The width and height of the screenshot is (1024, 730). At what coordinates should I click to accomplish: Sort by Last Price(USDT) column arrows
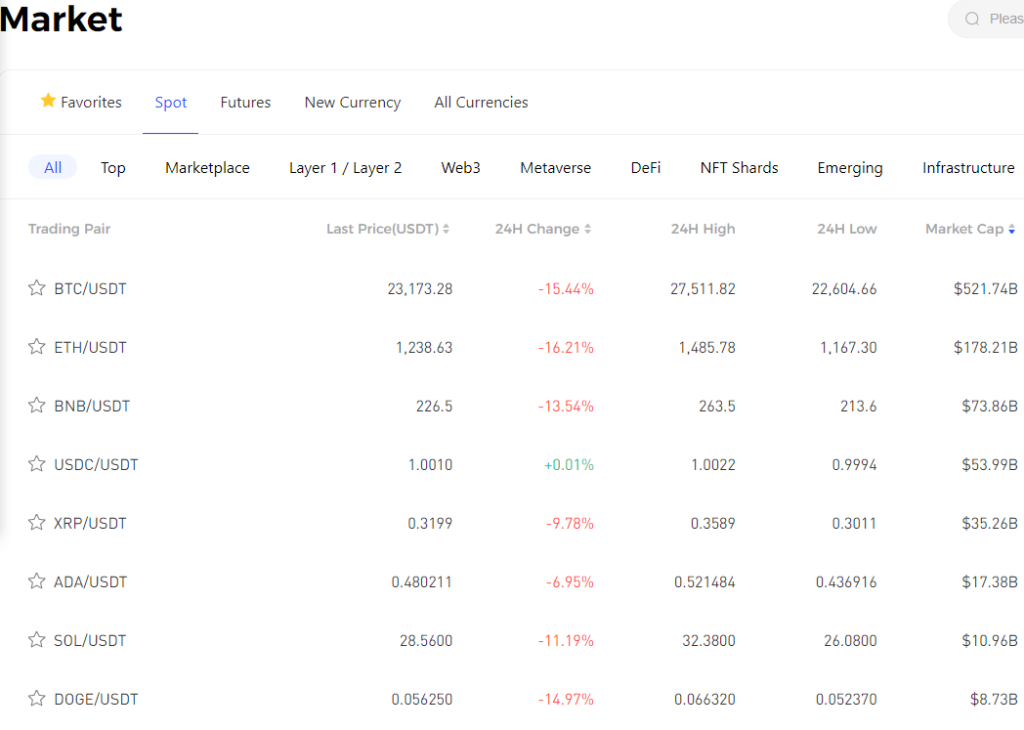(446, 229)
